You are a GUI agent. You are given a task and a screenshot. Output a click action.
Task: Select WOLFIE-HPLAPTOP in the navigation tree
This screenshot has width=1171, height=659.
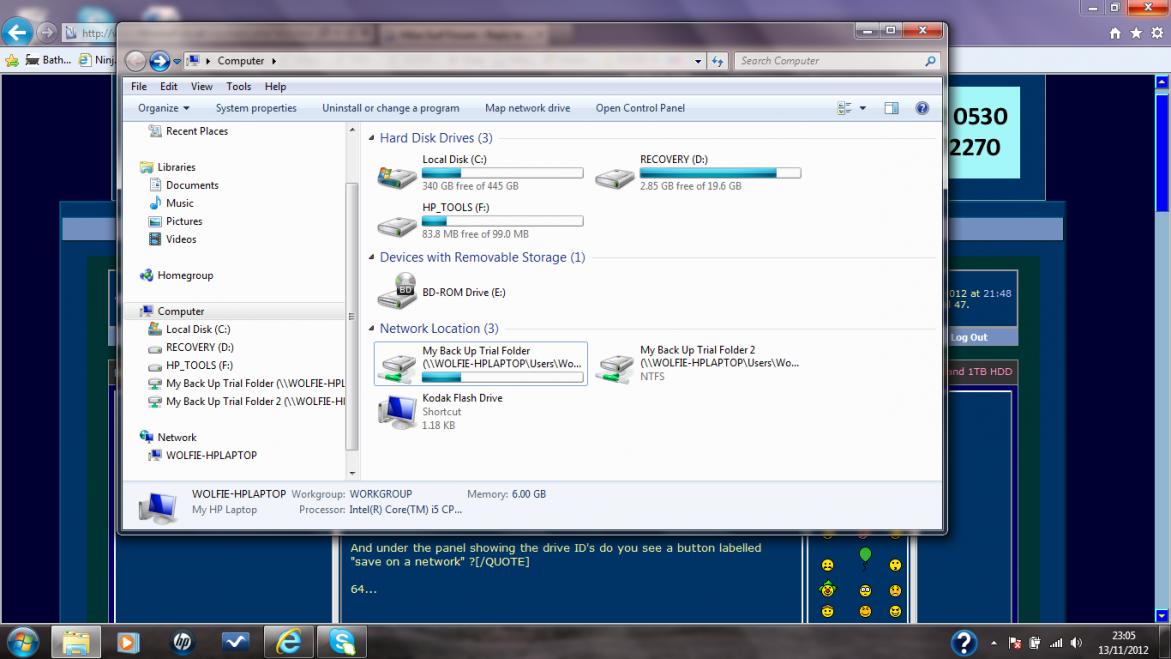pos(211,455)
